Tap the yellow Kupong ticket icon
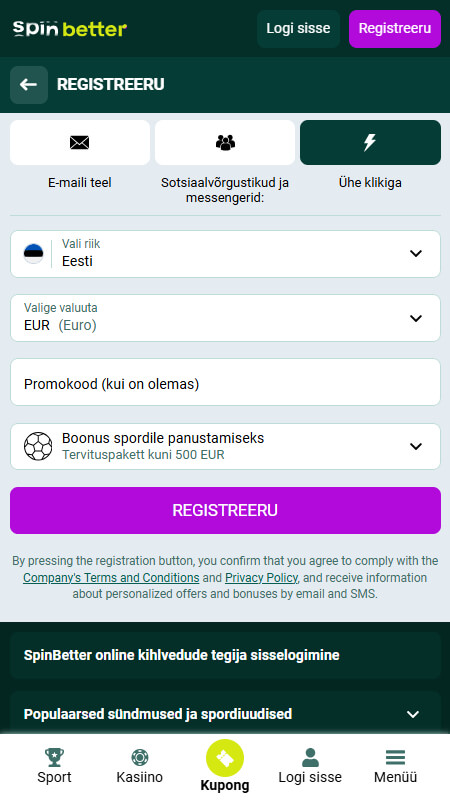The width and height of the screenshot is (450, 800). point(225,758)
